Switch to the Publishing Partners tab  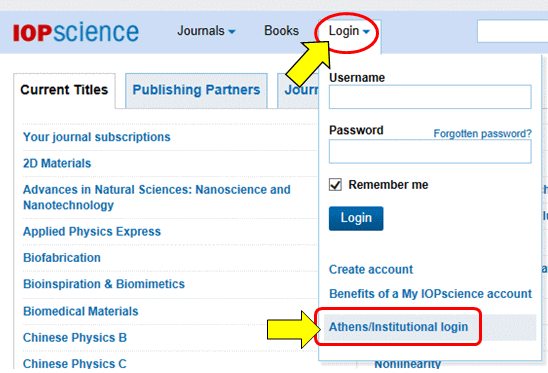[196, 90]
